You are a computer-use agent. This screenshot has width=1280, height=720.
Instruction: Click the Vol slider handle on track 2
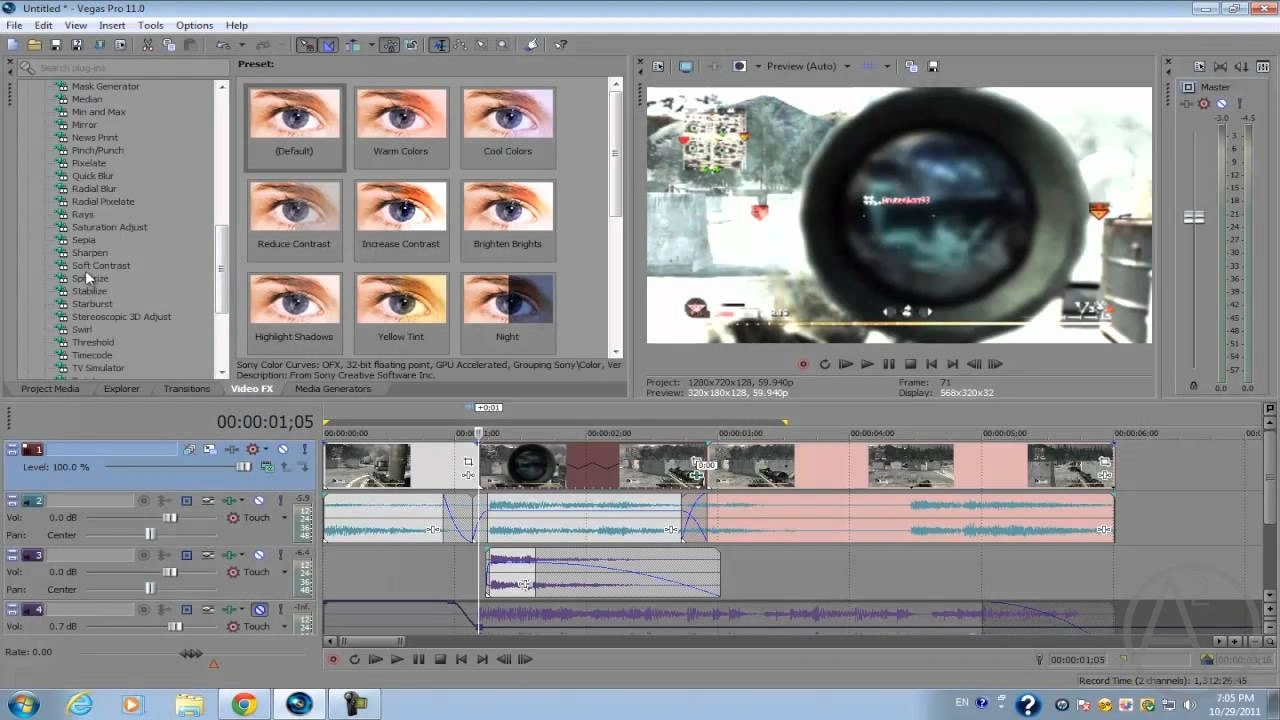[170, 518]
